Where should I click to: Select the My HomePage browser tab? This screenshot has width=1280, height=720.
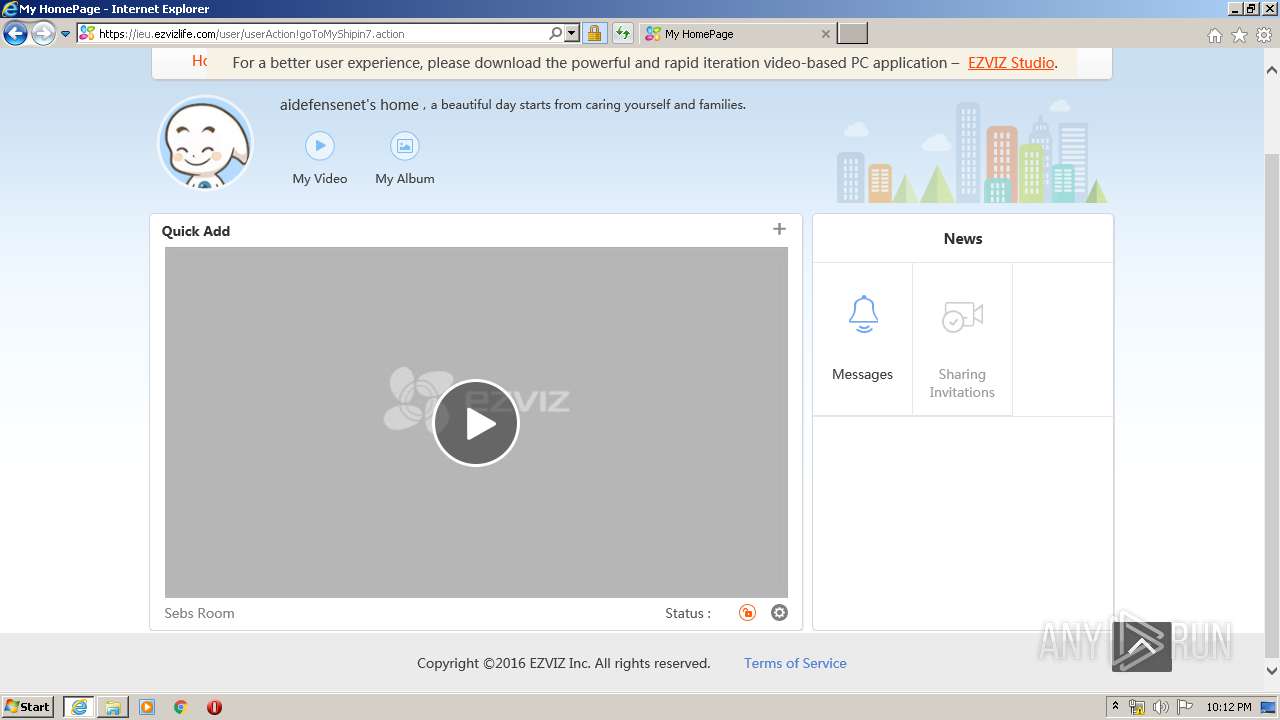[x=737, y=34]
